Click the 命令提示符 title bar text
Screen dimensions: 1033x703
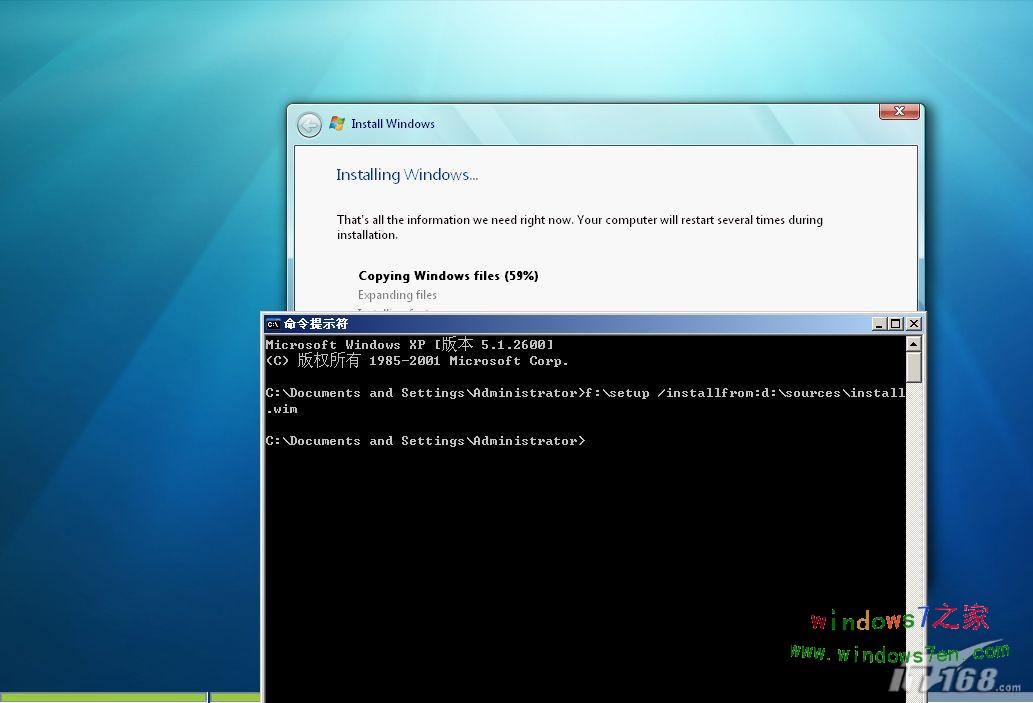315,323
